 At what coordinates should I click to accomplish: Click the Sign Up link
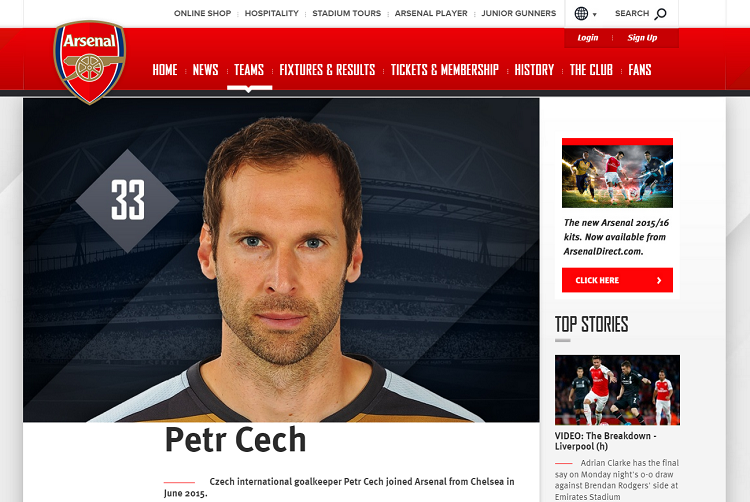[642, 38]
